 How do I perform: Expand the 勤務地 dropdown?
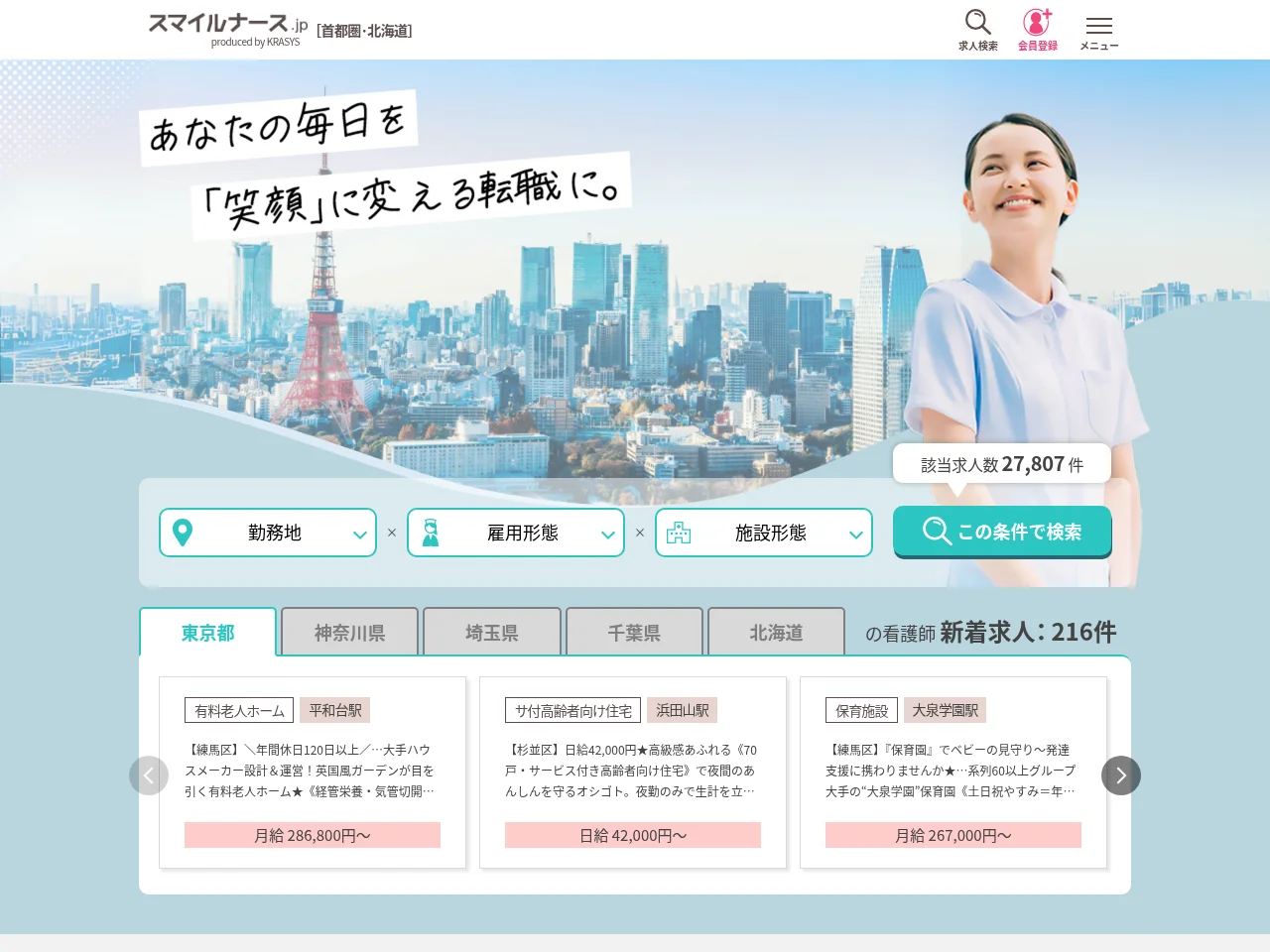click(268, 533)
